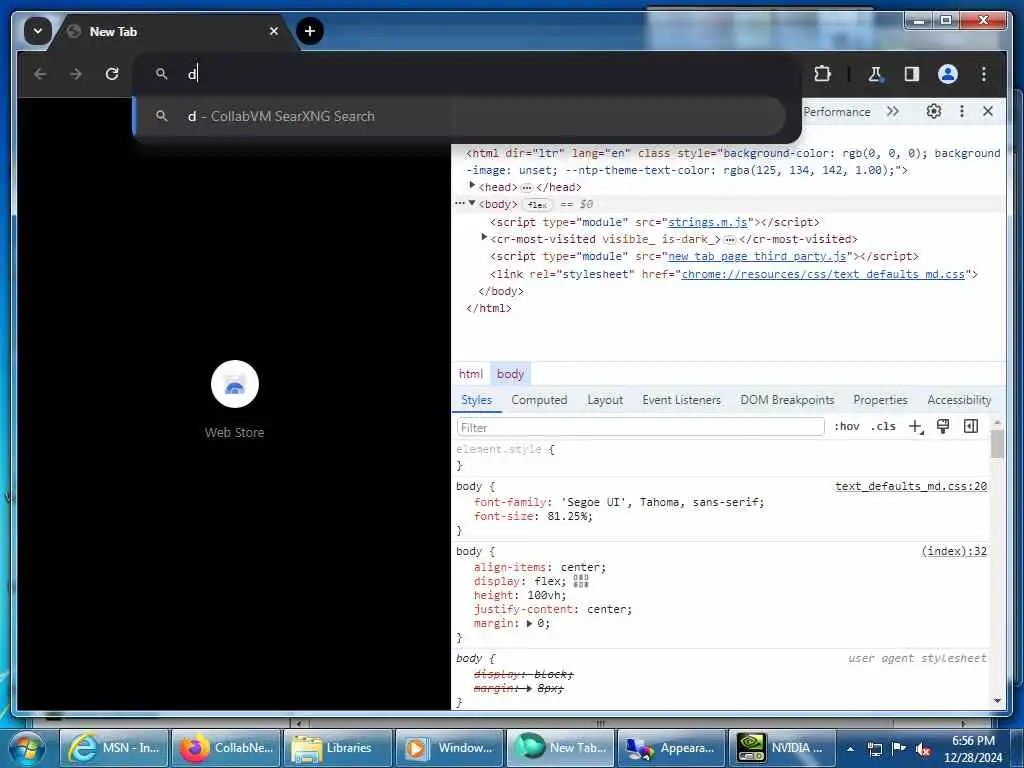The width and height of the screenshot is (1024, 768).
Task: Open text_defaults_md.css:20 source link
Action: (911, 486)
